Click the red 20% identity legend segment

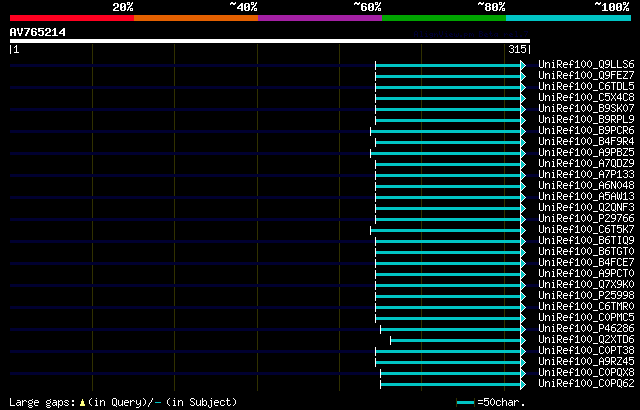point(72,18)
